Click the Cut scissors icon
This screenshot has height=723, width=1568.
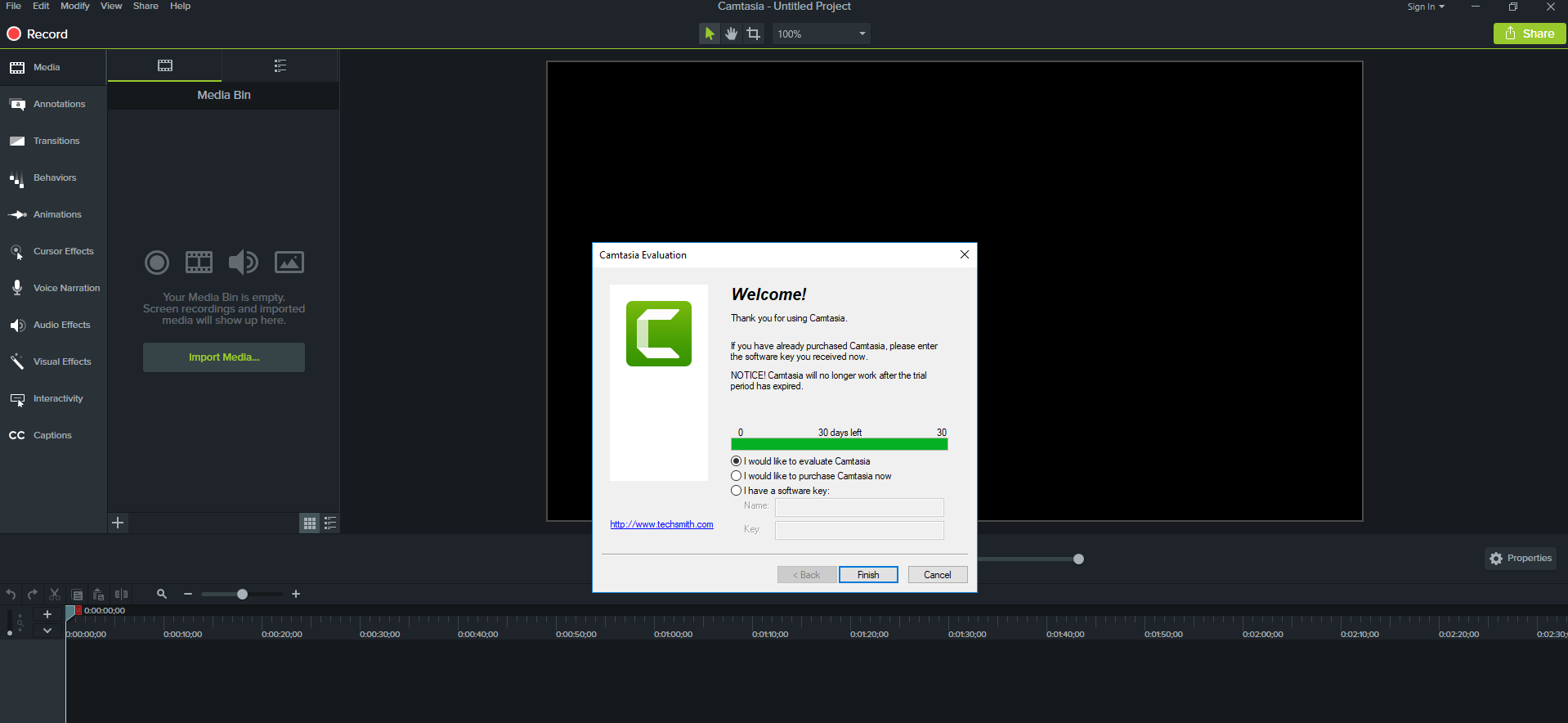click(x=55, y=595)
